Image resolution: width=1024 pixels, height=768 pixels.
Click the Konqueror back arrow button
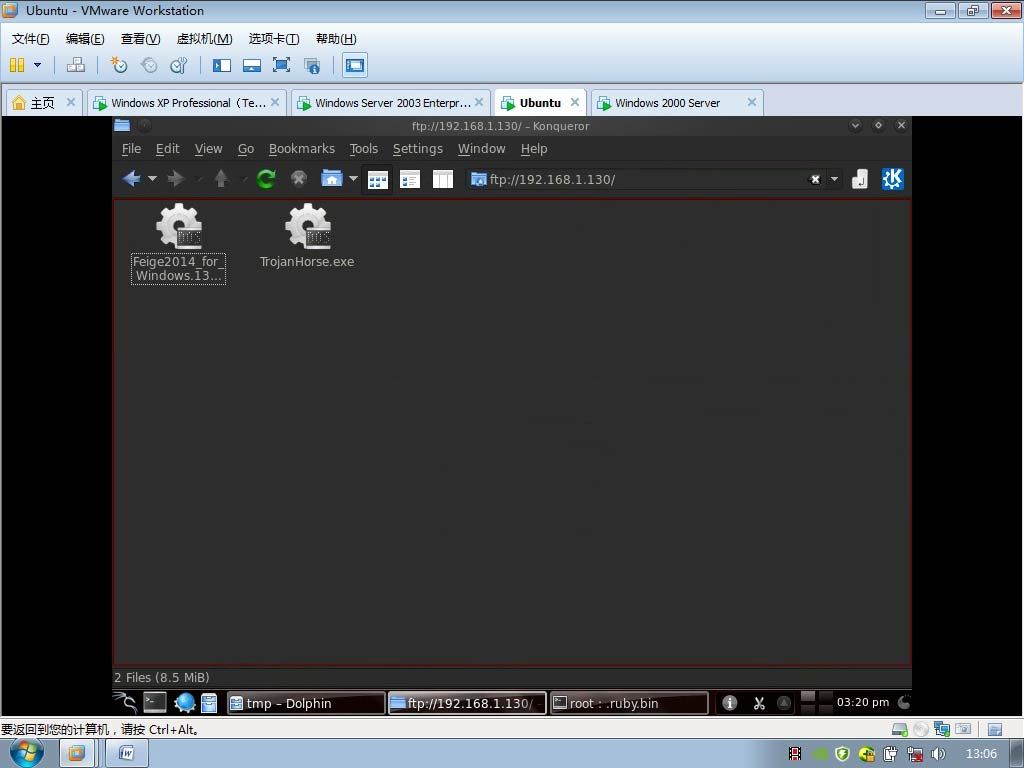(x=131, y=178)
